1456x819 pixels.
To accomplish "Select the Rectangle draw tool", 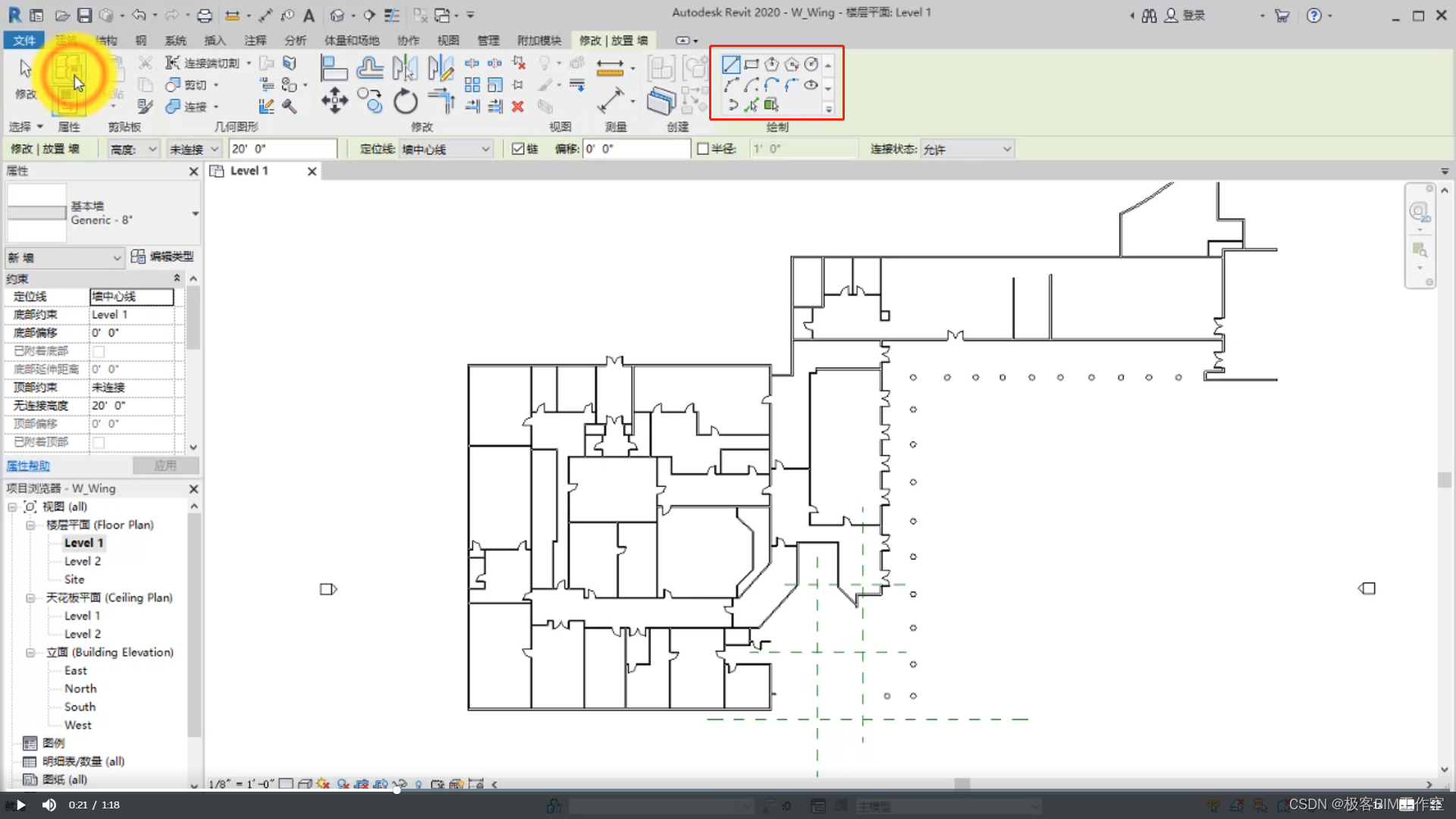I will point(752,64).
